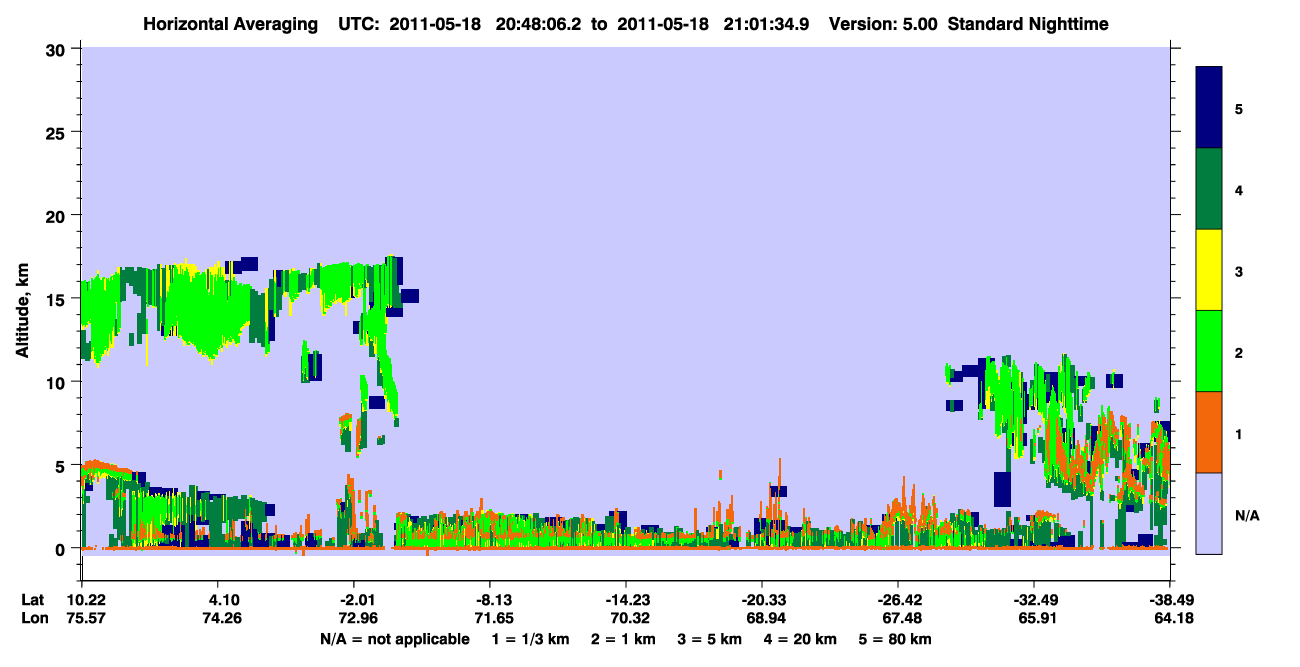Click the colorbar label N/A

(x=1247, y=515)
